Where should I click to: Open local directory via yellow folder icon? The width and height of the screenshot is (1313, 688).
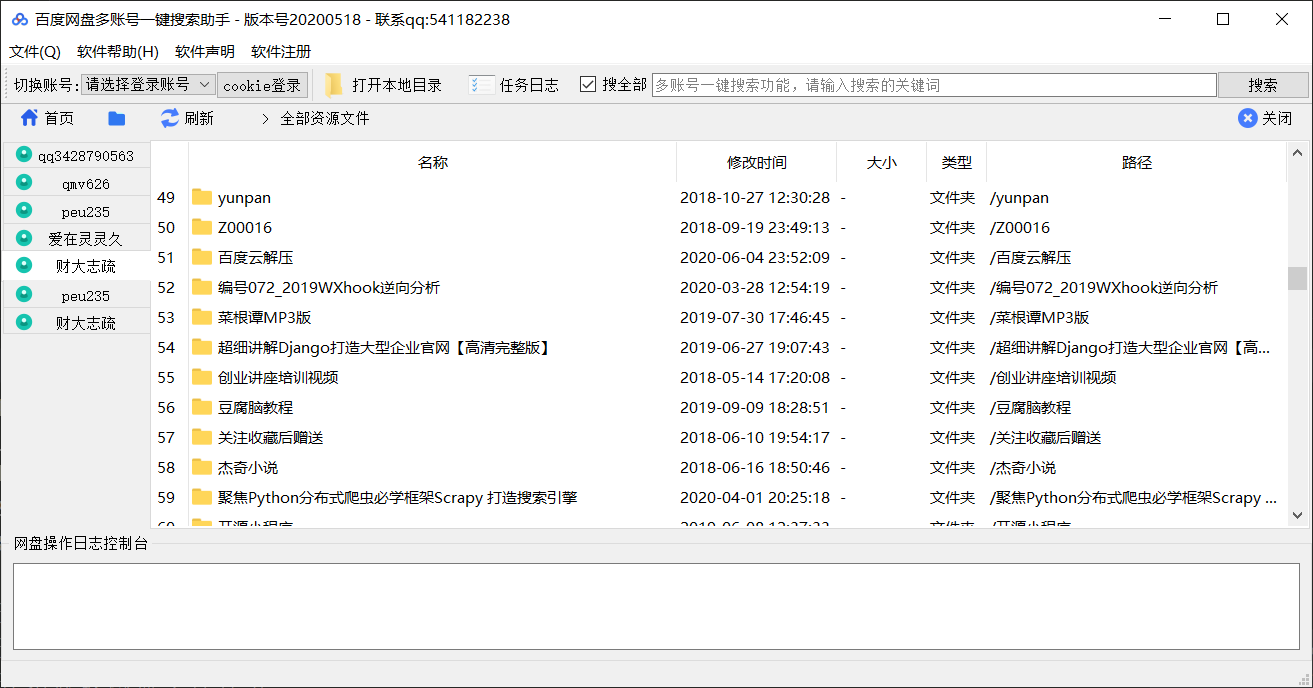334,84
